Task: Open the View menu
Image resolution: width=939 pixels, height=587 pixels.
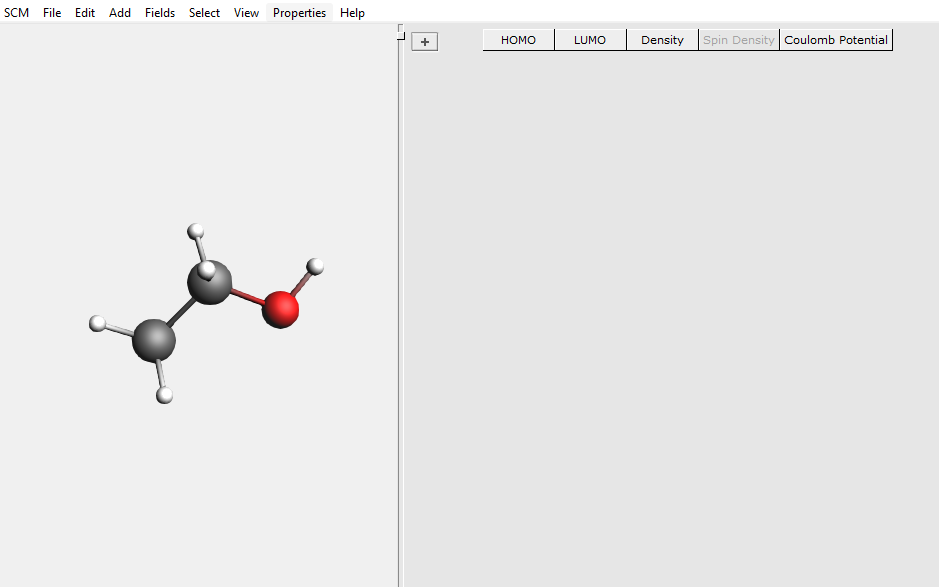Action: click(246, 13)
